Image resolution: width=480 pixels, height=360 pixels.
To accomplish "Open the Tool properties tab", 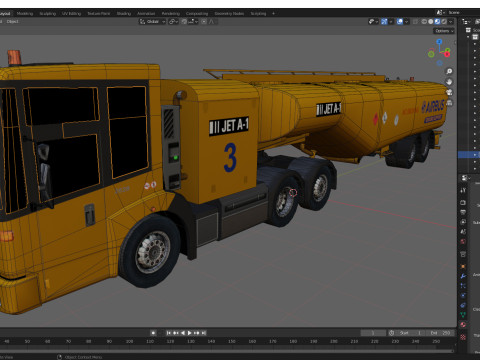I will [x=463, y=190].
